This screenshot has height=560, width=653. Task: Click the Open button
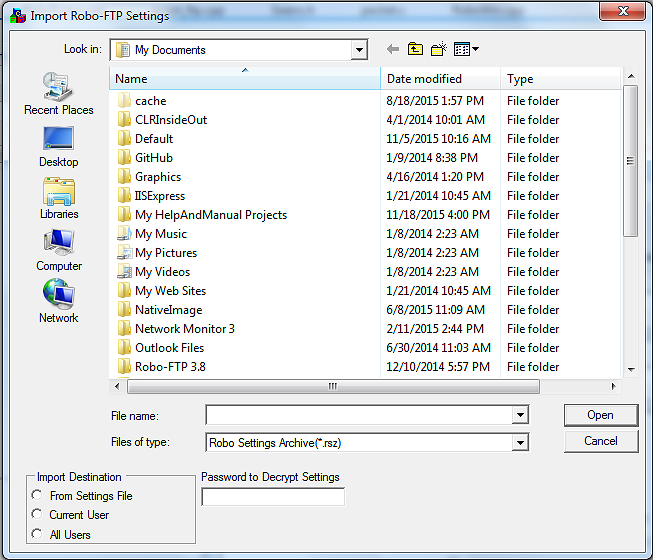[600, 415]
